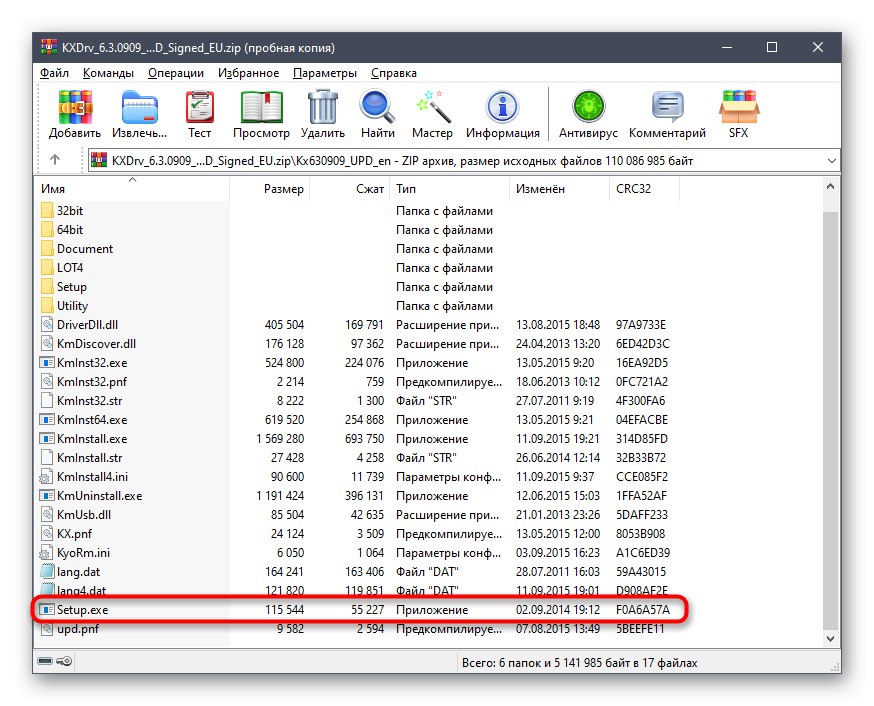Click the KmInst32.str blank file icon
Image resolution: width=874 pixels, height=706 pixels.
pyautogui.click(x=47, y=401)
